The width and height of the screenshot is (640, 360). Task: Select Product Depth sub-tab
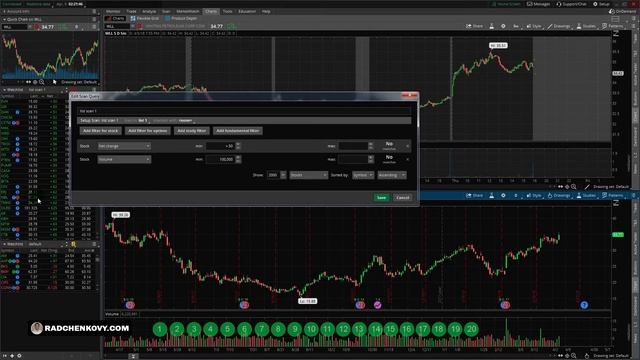pos(181,18)
